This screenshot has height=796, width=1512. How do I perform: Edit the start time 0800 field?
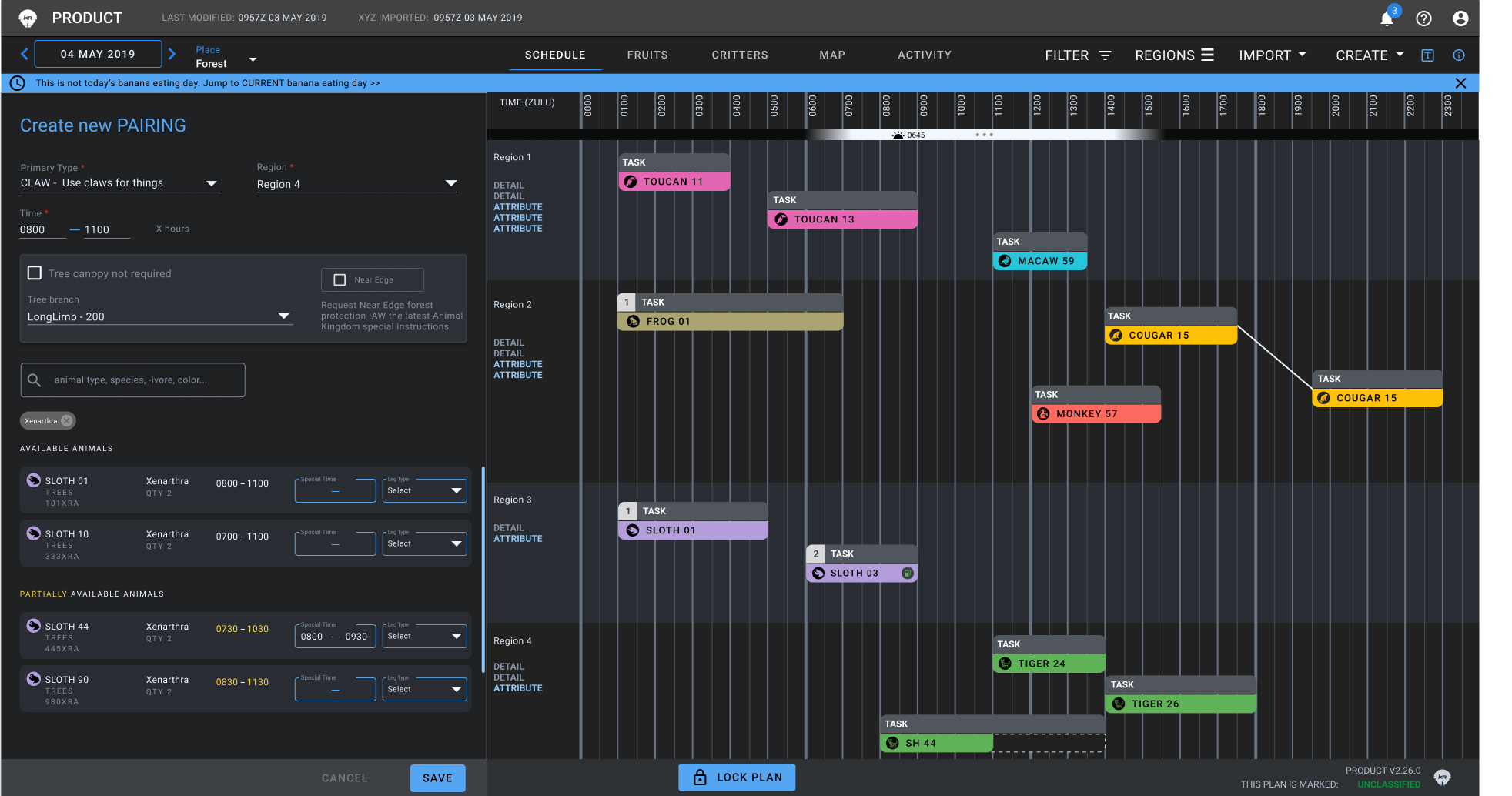pos(42,230)
